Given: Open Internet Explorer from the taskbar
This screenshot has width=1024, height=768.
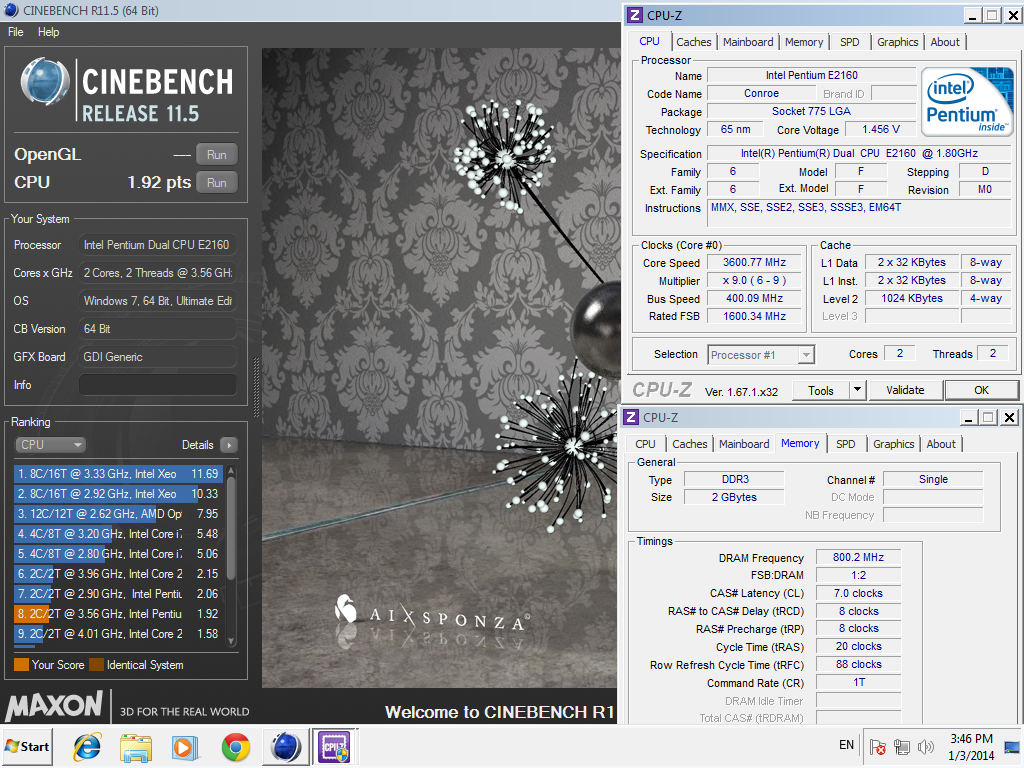Looking at the screenshot, I should click(x=87, y=746).
